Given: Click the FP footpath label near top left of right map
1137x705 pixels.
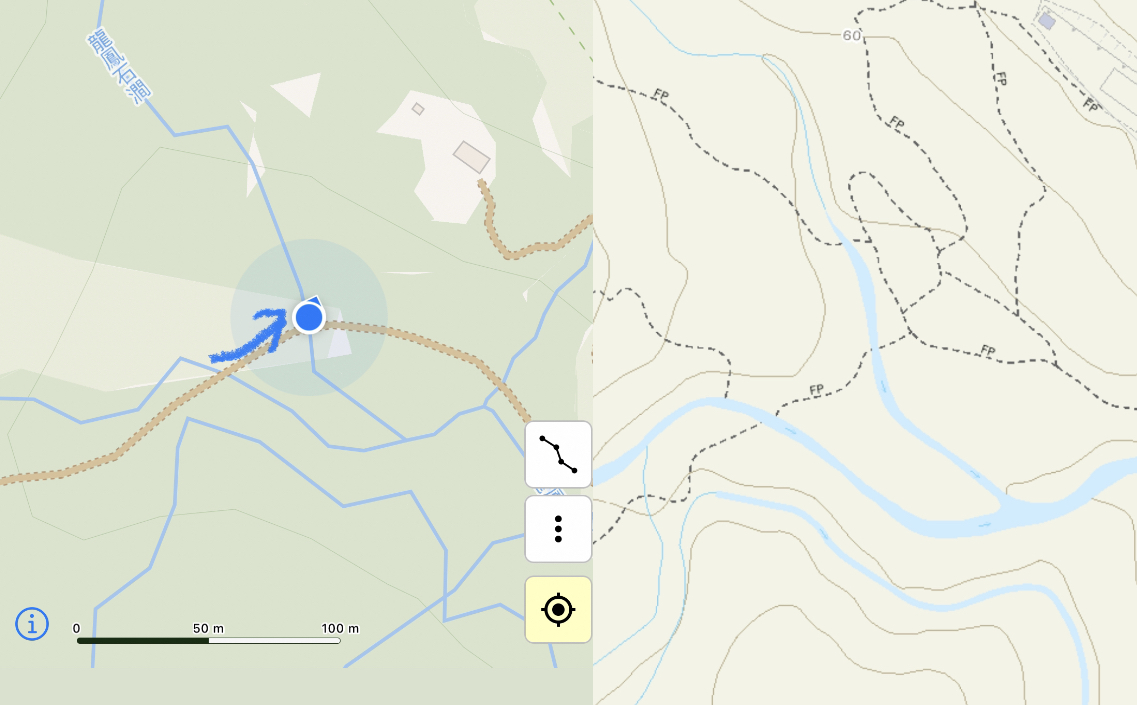Looking at the screenshot, I should (661, 94).
